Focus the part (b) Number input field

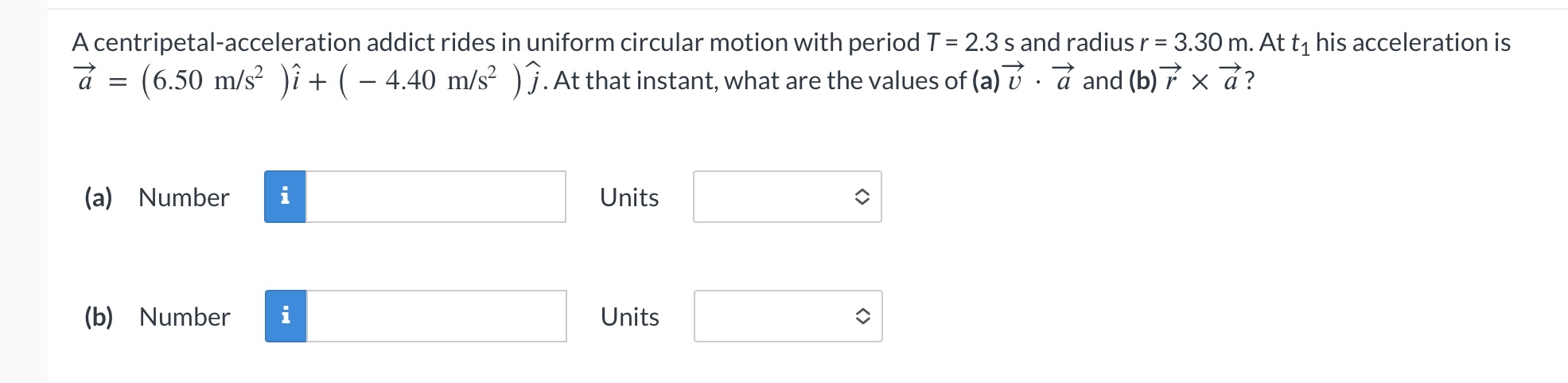point(436,316)
